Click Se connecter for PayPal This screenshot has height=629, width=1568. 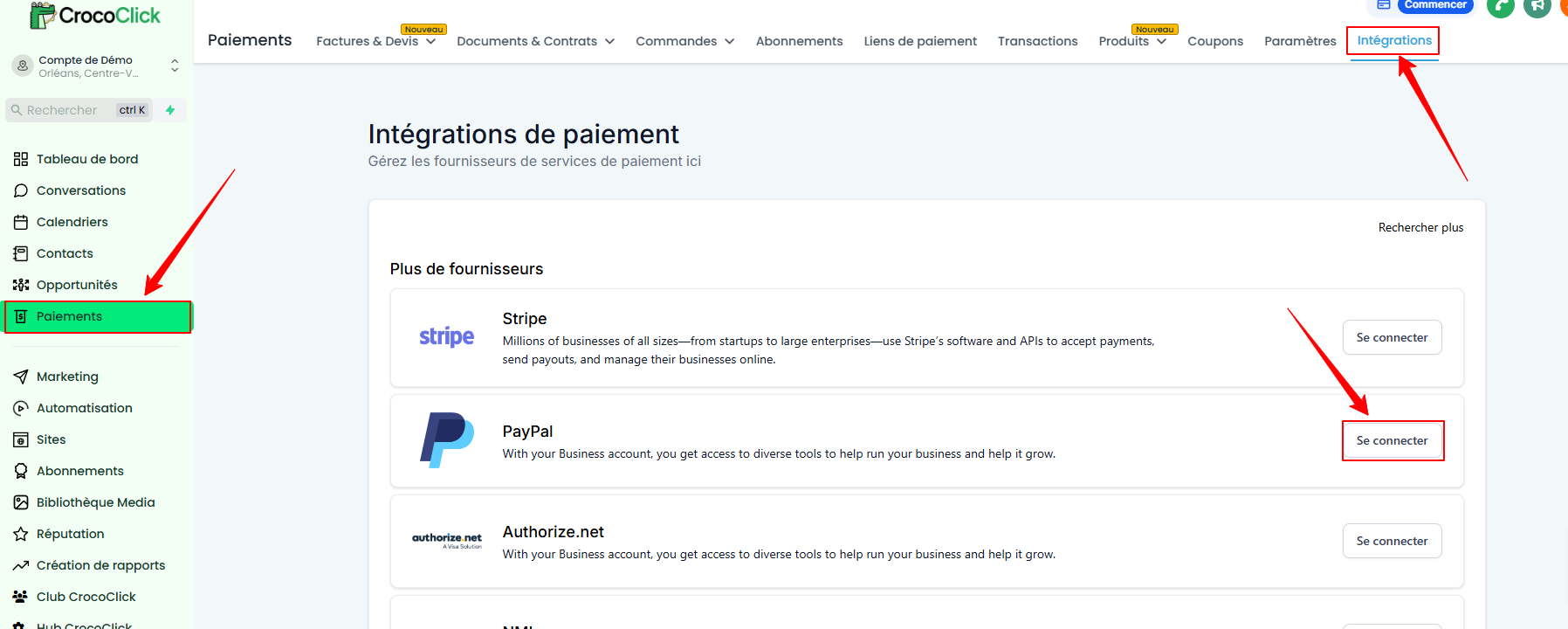pyautogui.click(x=1393, y=440)
